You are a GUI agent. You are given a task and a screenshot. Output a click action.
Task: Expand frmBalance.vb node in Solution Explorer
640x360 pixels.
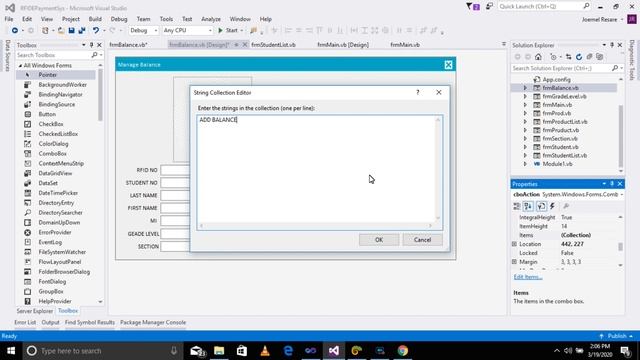point(525,88)
